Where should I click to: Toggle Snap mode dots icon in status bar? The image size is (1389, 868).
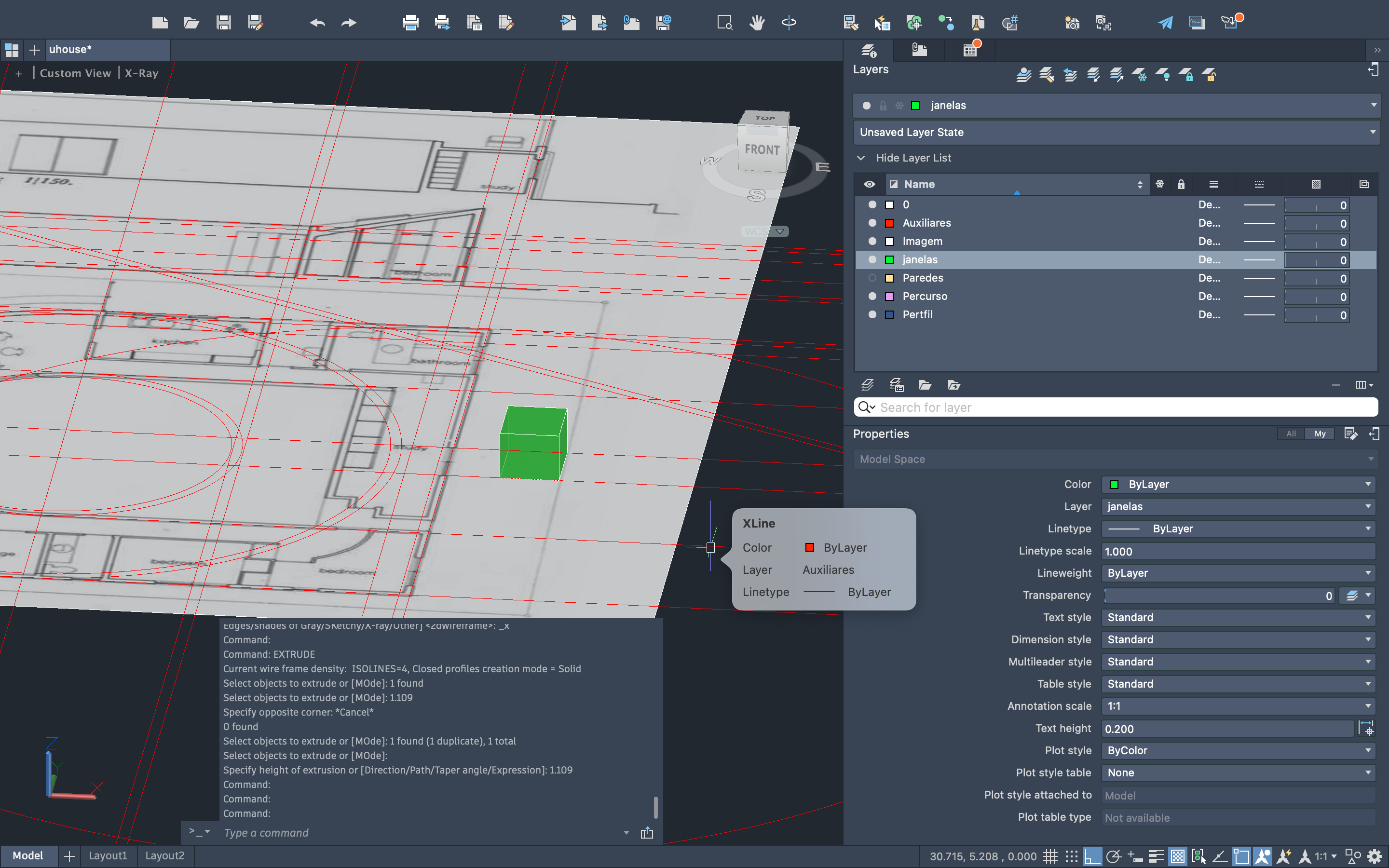point(1071,856)
